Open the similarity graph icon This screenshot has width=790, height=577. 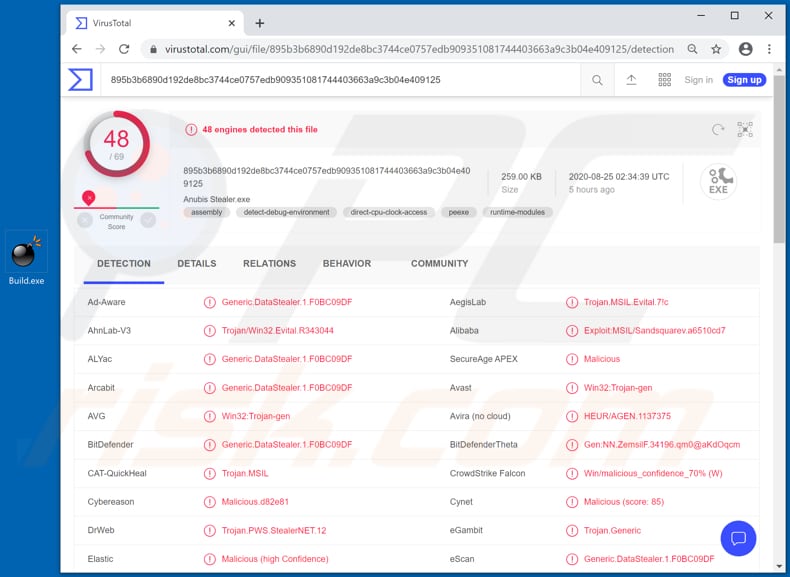pos(745,130)
